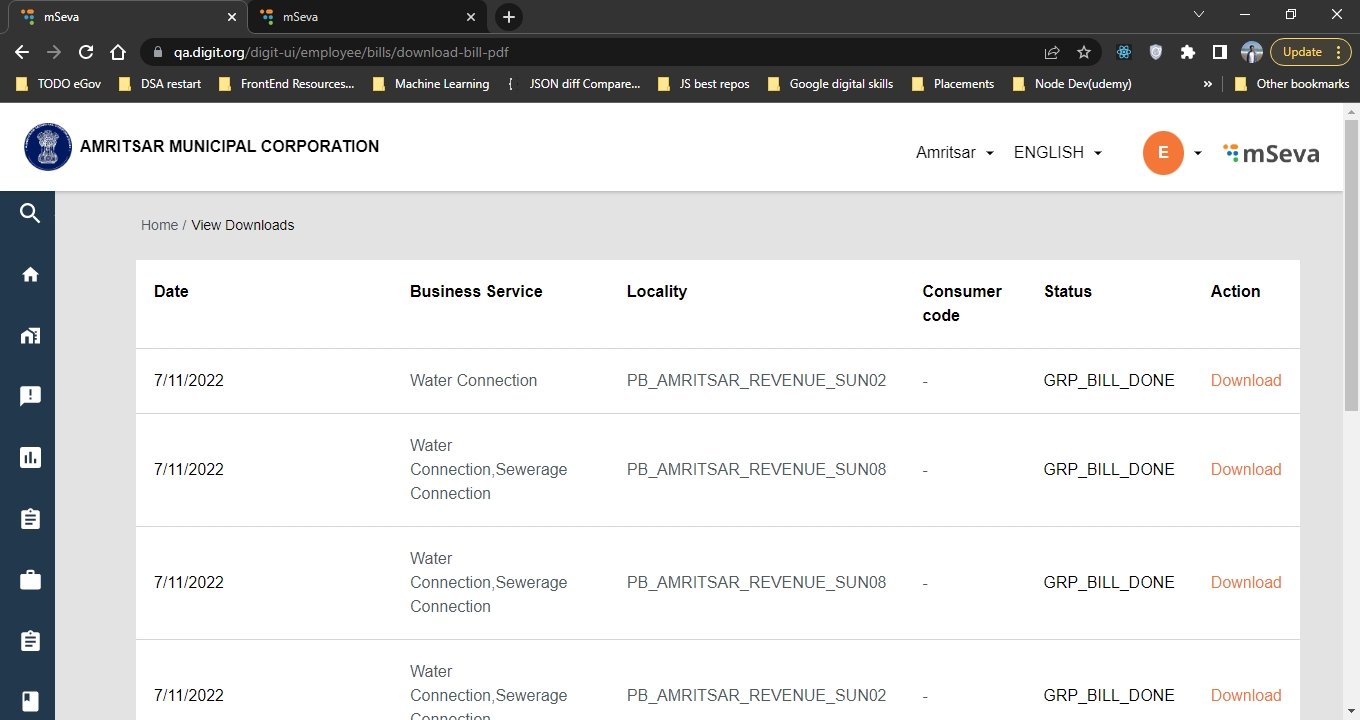Click the page vertical scrollbar thumb
This screenshot has height=720, width=1360.
coord(1351,265)
